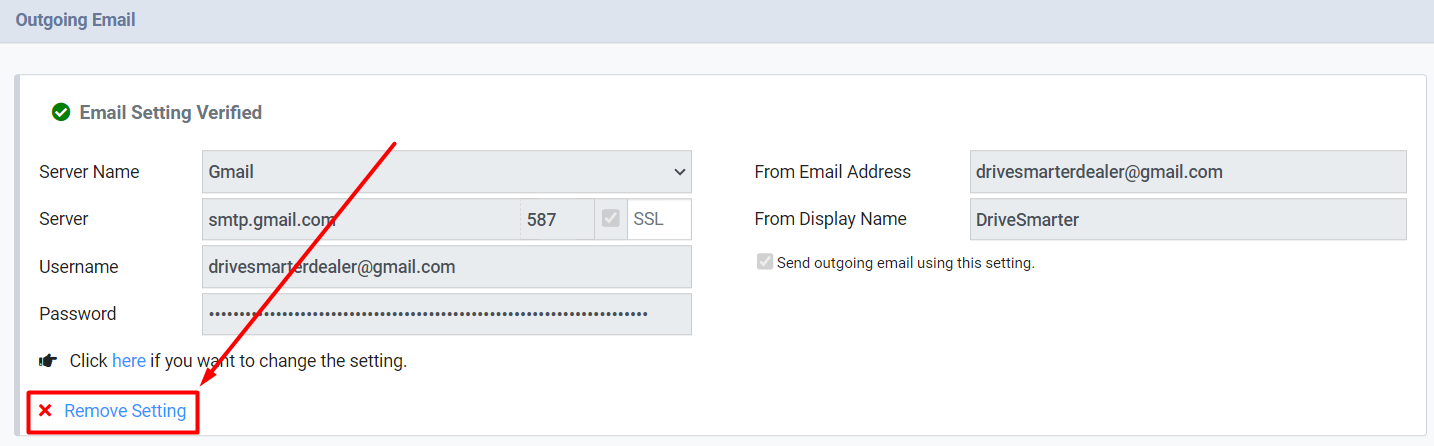Click the Remove Setting link
The width and height of the screenshot is (1434, 446).
[125, 411]
